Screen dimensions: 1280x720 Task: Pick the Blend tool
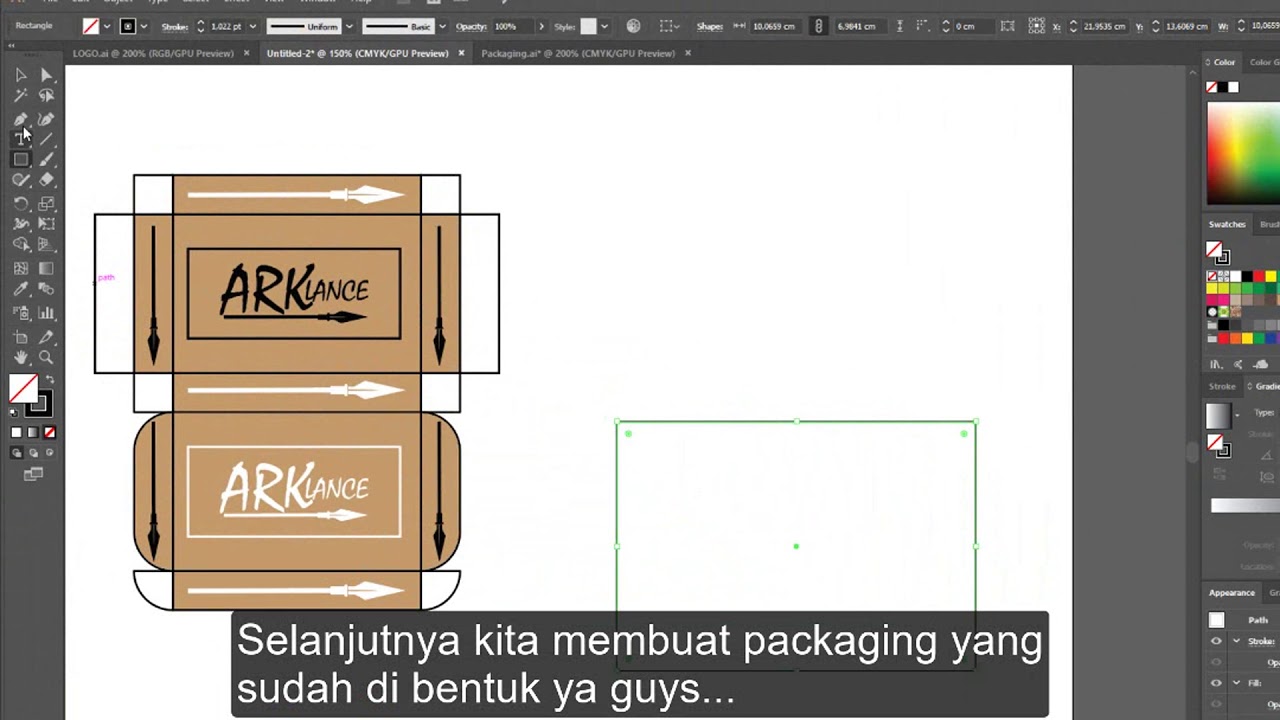coord(46,289)
